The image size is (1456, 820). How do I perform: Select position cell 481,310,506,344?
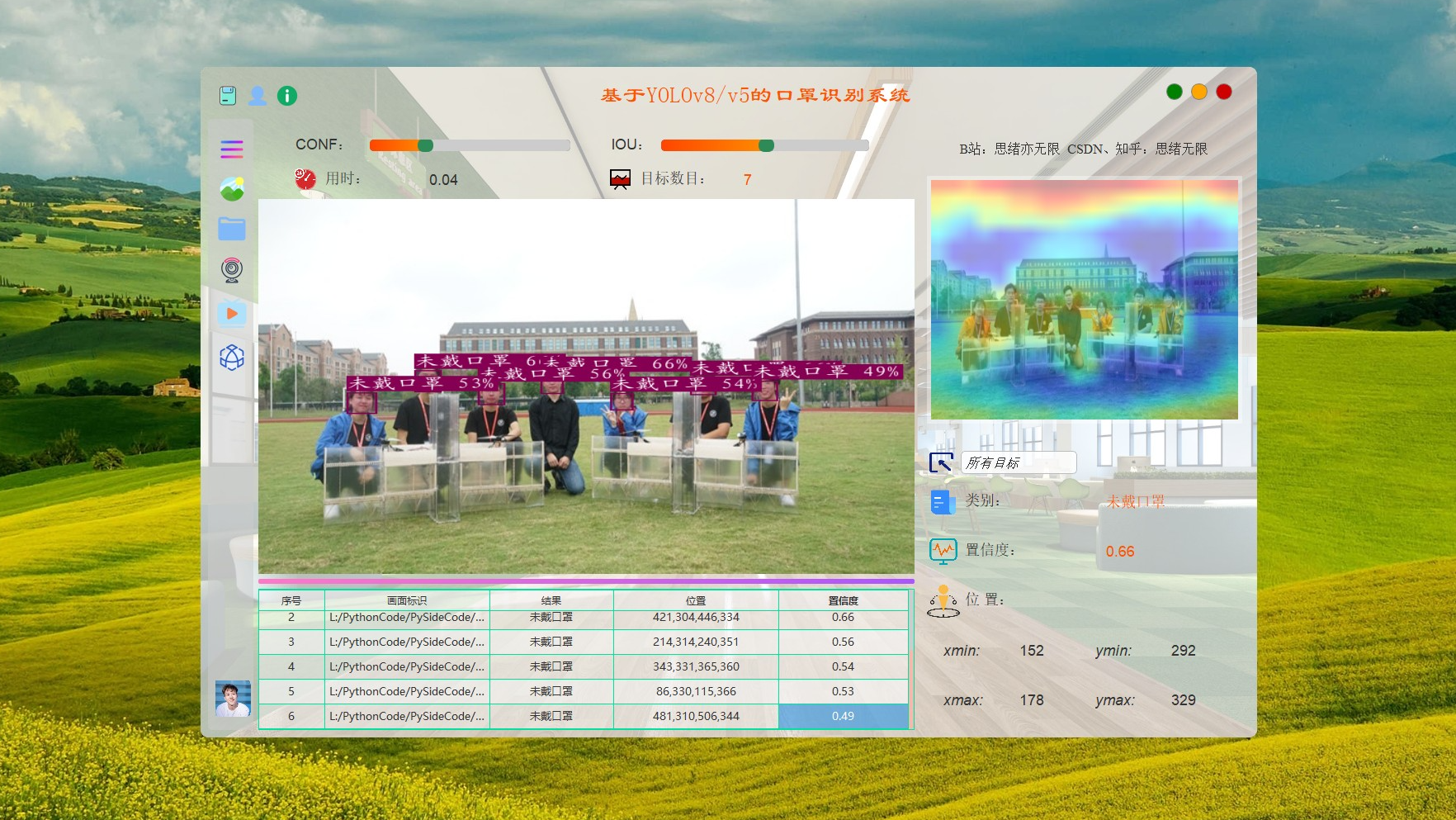[x=696, y=716]
